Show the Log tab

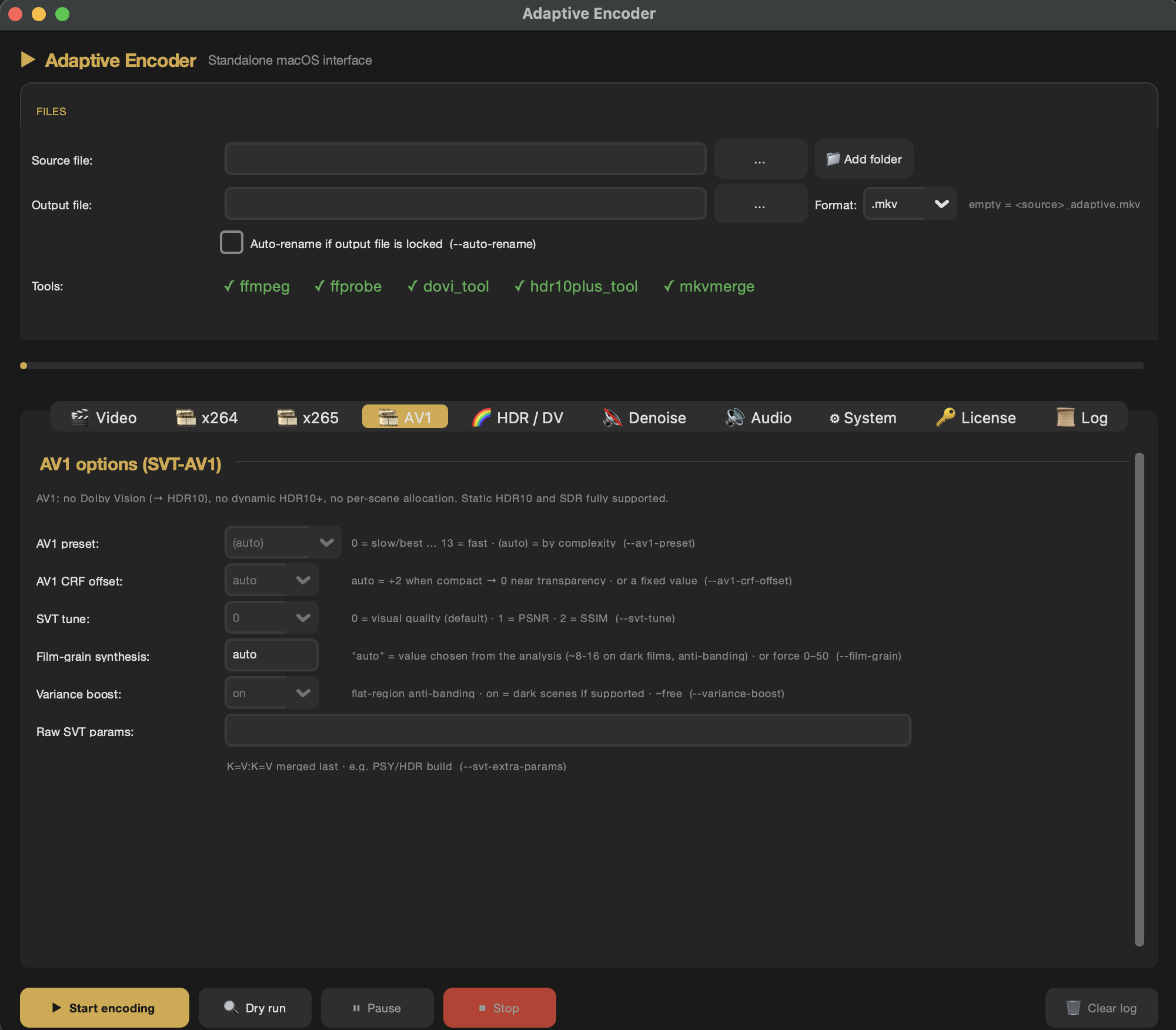1082,417
